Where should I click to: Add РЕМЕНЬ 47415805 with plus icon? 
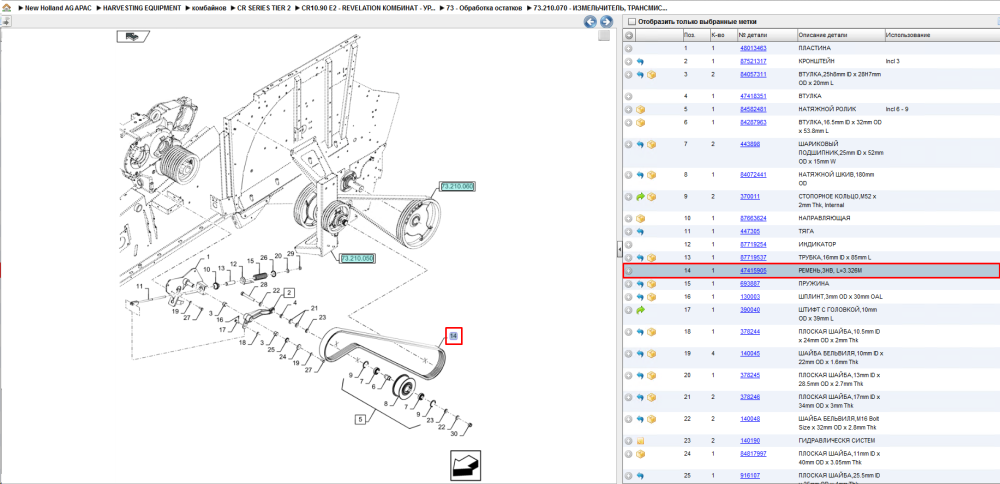(629, 271)
